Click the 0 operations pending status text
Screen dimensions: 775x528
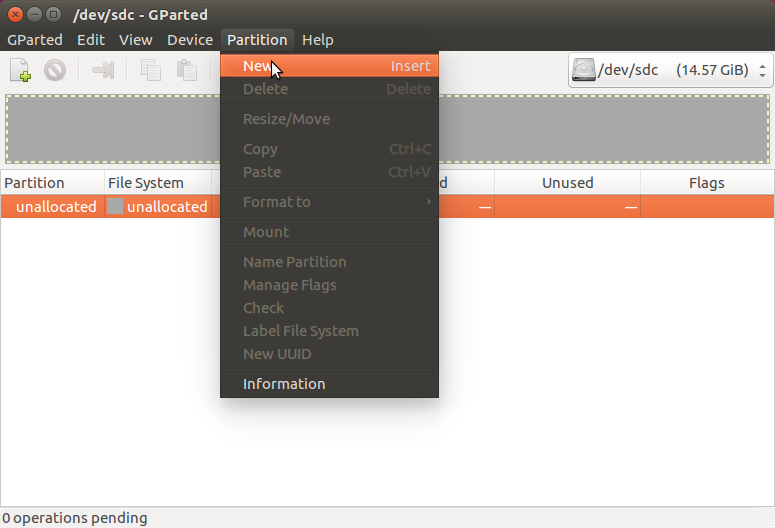click(75, 518)
